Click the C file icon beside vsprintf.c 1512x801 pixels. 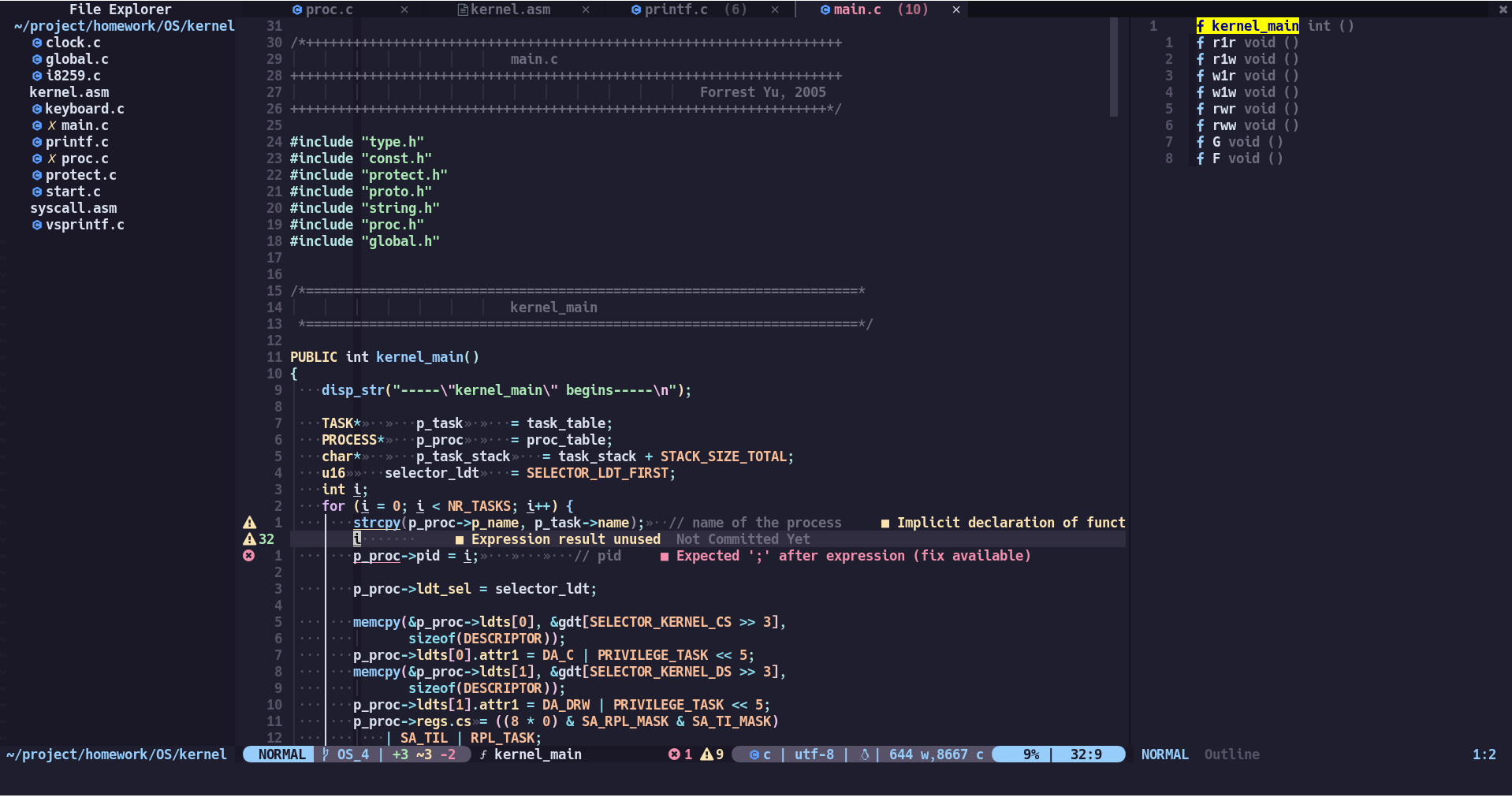[37, 225]
